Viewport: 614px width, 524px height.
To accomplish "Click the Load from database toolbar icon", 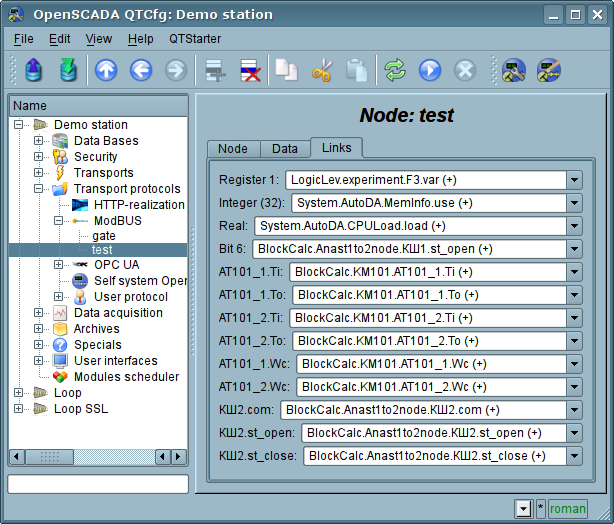I will (x=34, y=71).
